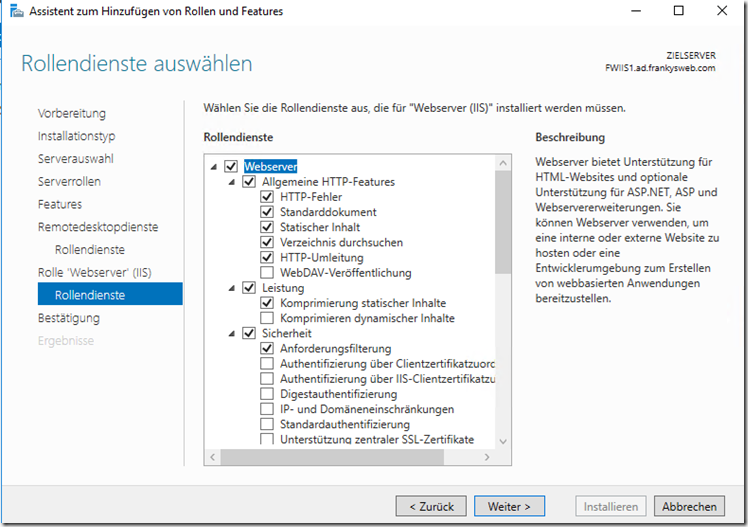Viewport: 748px width, 527px height.
Task: Select Bestätigung step in sidebar
Action: [x=69, y=318]
